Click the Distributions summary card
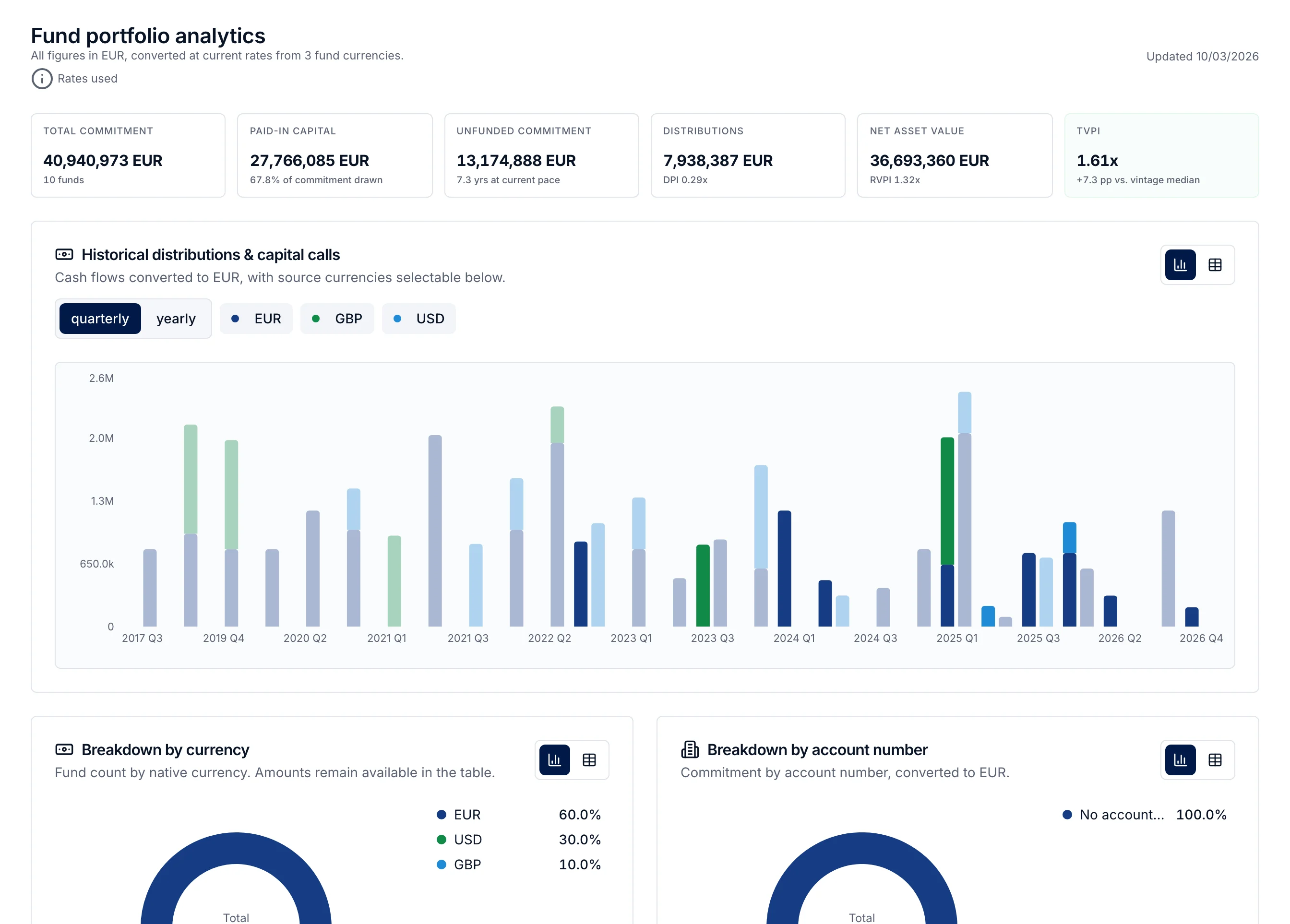This screenshot has width=1290, height=924. [x=748, y=155]
